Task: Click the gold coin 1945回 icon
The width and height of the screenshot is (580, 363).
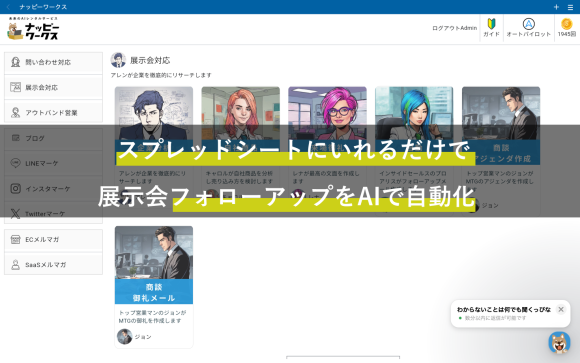Action: (566, 24)
